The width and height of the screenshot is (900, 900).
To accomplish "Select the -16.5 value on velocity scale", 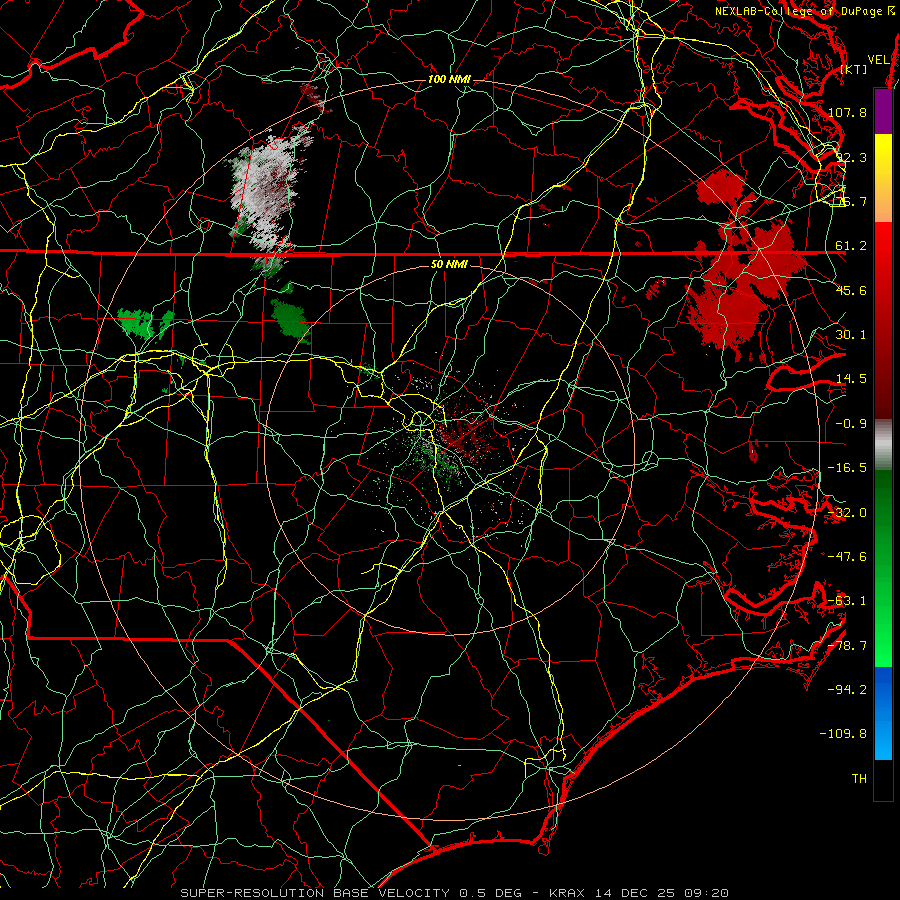I will [x=847, y=468].
